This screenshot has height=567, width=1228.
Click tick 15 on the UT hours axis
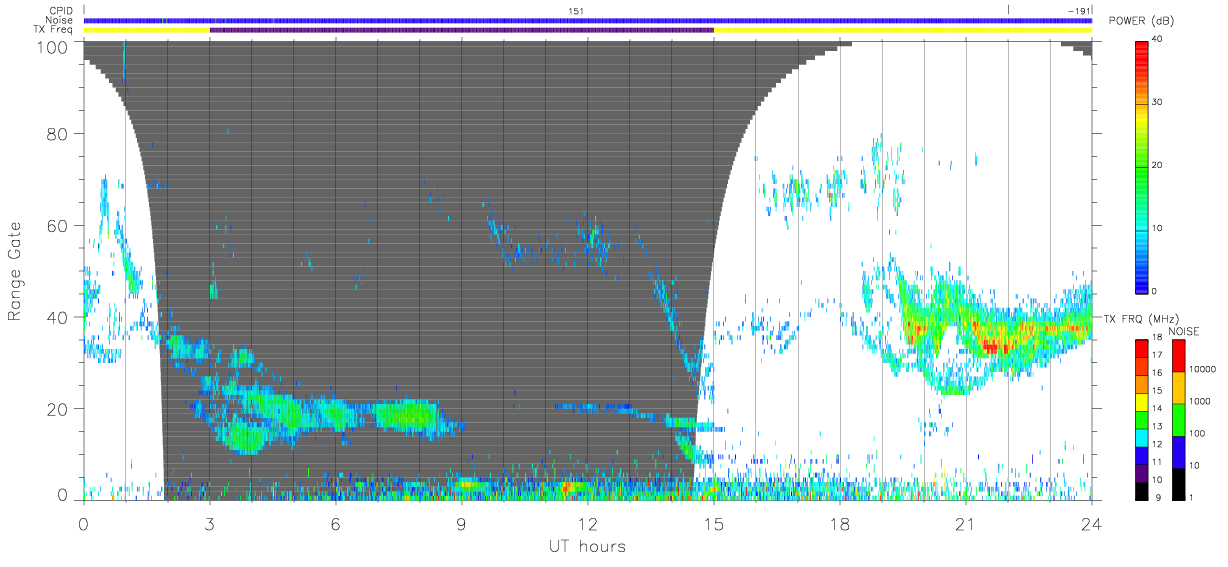[x=714, y=524]
